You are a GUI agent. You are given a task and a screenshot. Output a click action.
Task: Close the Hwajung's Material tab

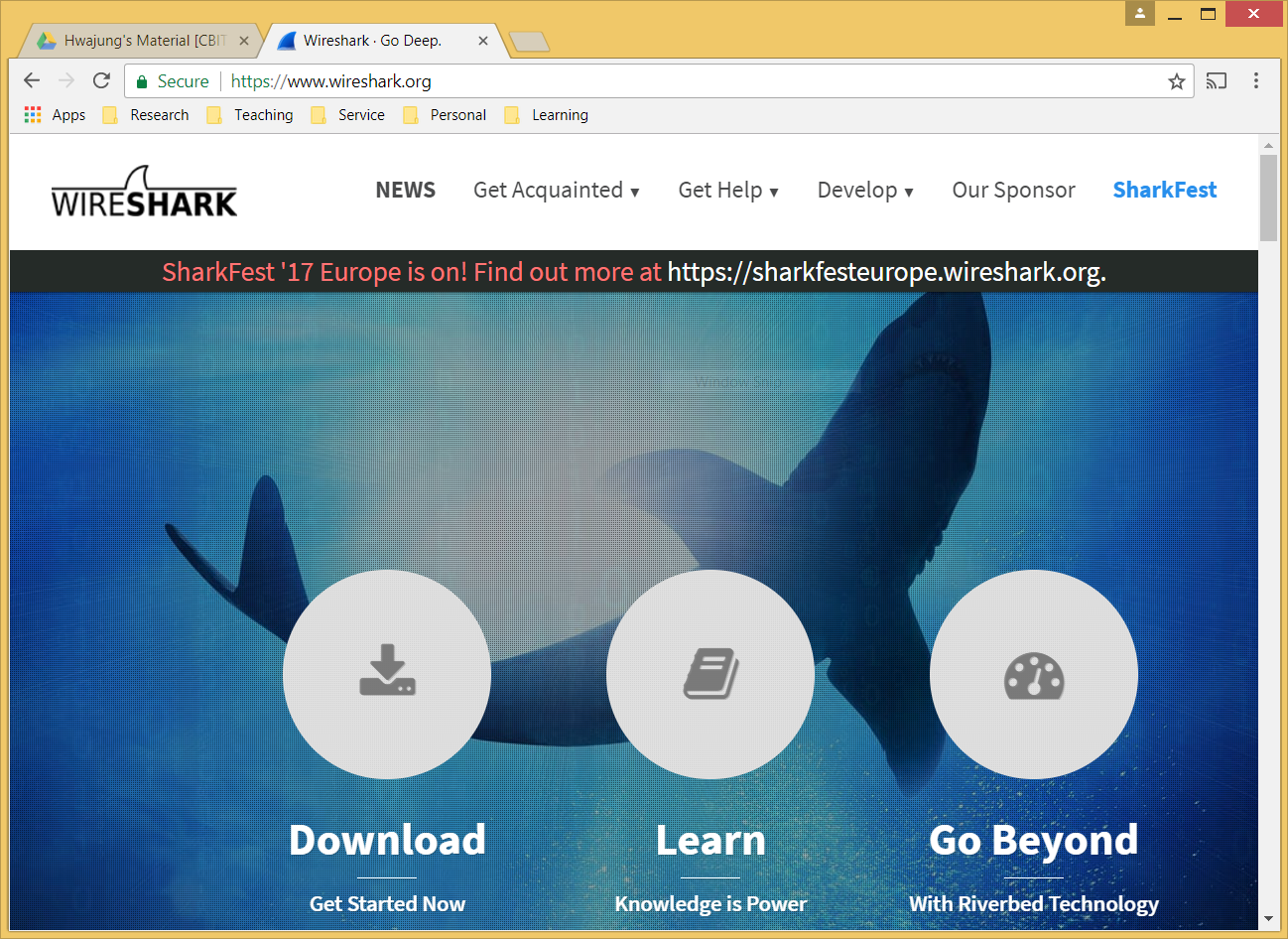tap(244, 41)
